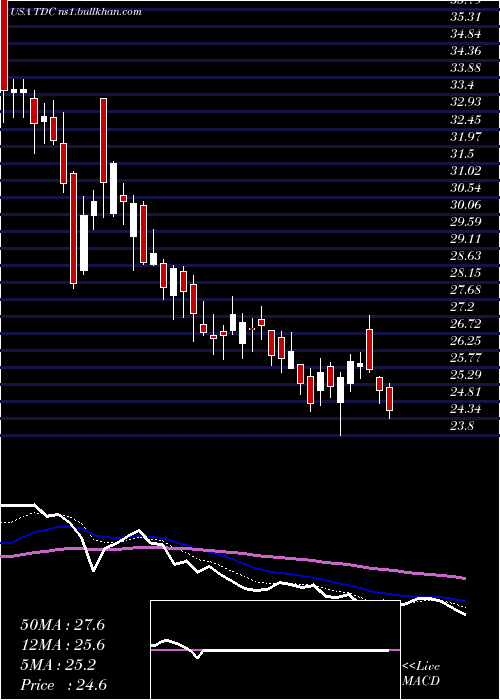This screenshot has width=500, height=700.
Task: Select the 31.5 price axis label
Action: [x=462, y=154]
